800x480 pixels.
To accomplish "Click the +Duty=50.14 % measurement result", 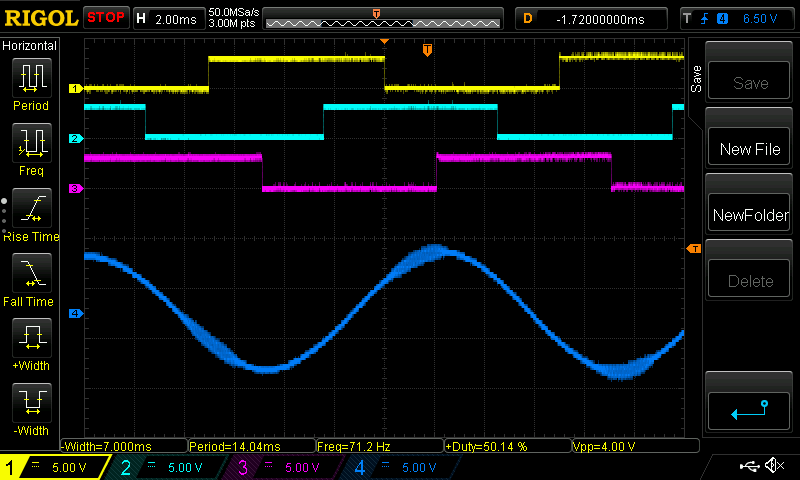I will point(508,446).
